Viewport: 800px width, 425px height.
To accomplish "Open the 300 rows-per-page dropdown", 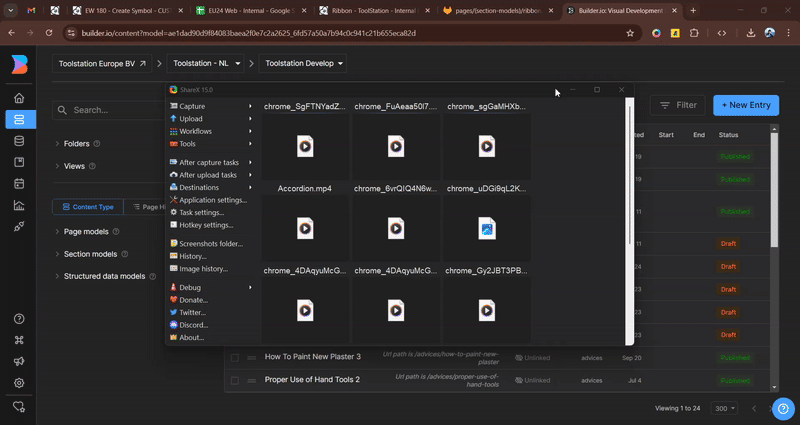I will tap(722, 408).
